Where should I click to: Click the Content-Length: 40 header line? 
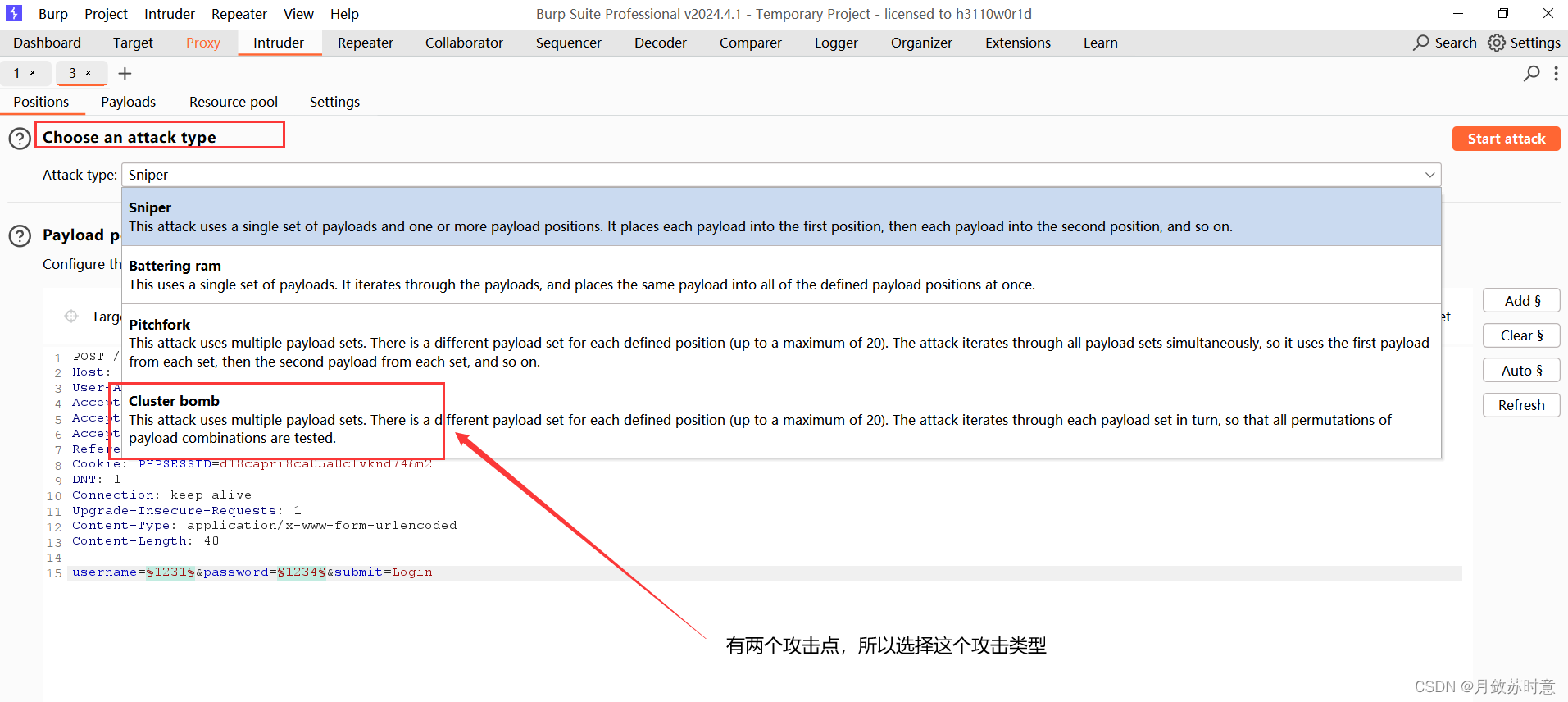(146, 541)
